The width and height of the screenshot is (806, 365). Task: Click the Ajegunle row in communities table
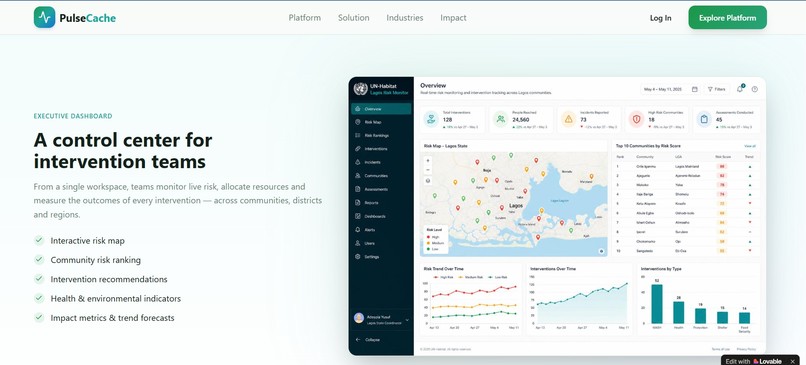686,176
